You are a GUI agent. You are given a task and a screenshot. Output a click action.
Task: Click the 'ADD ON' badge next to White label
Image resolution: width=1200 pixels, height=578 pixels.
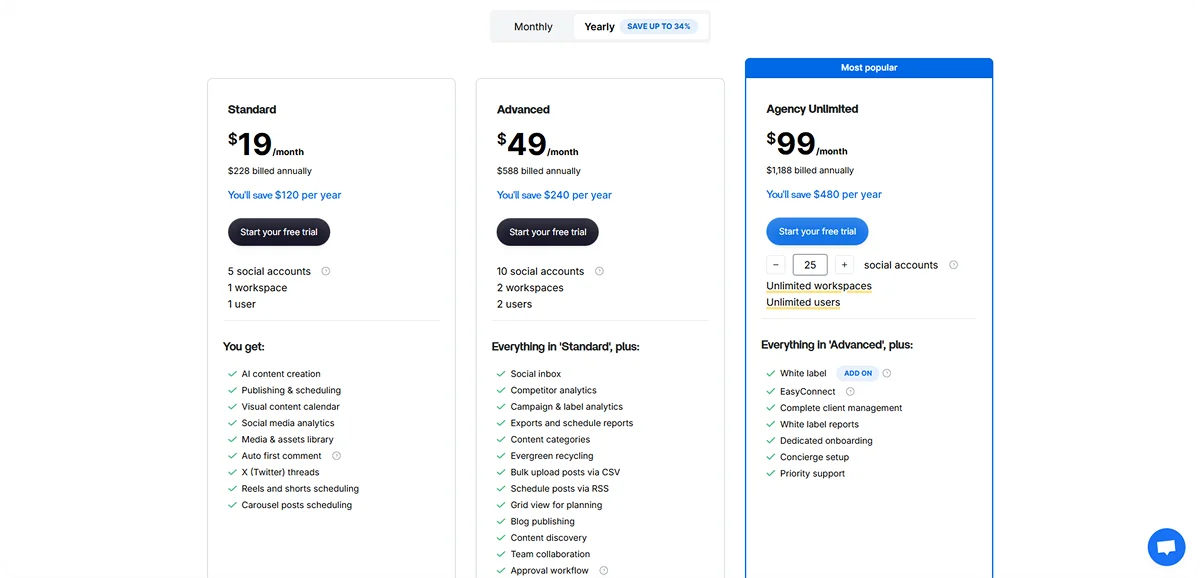(857, 371)
